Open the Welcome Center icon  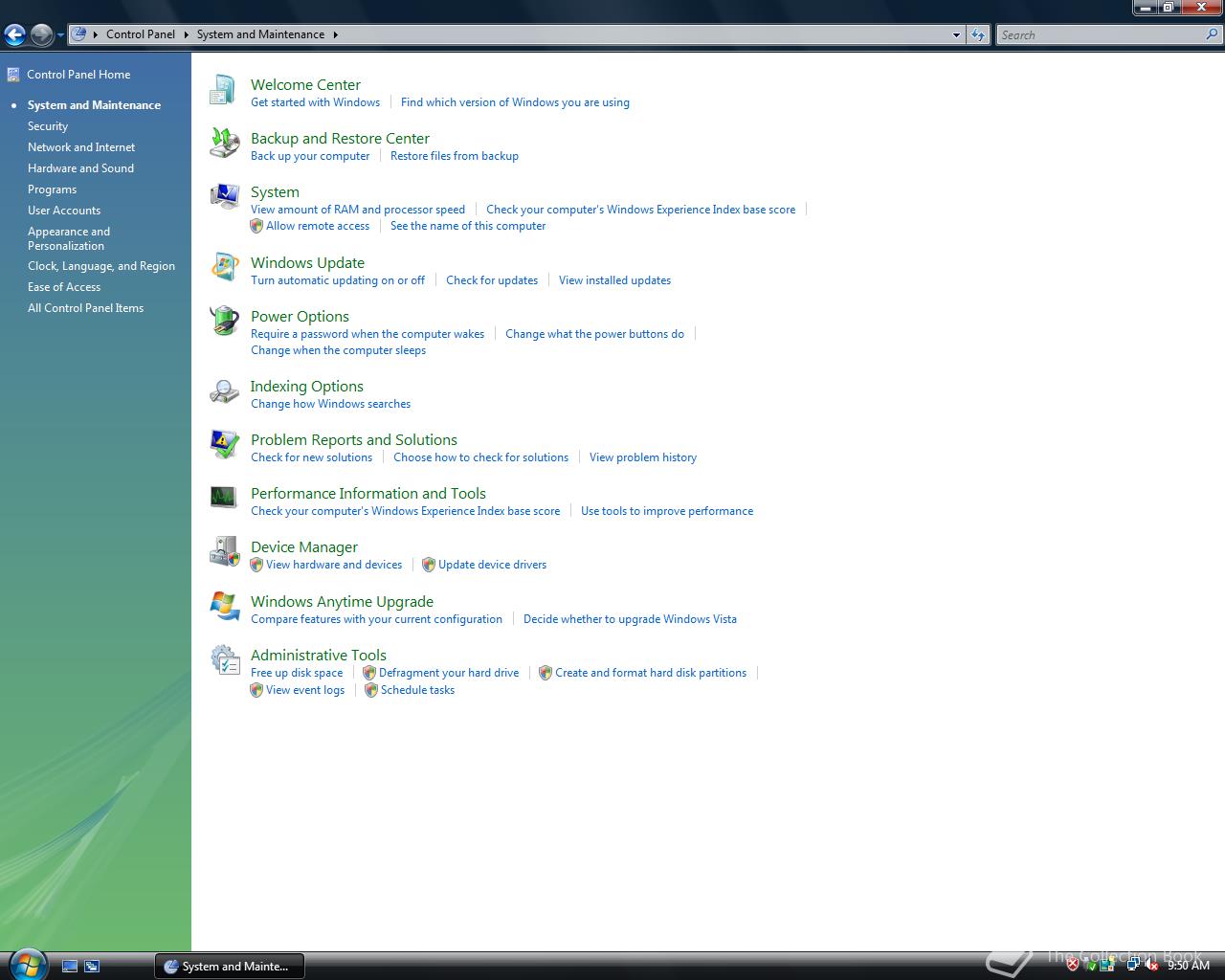[x=223, y=90]
